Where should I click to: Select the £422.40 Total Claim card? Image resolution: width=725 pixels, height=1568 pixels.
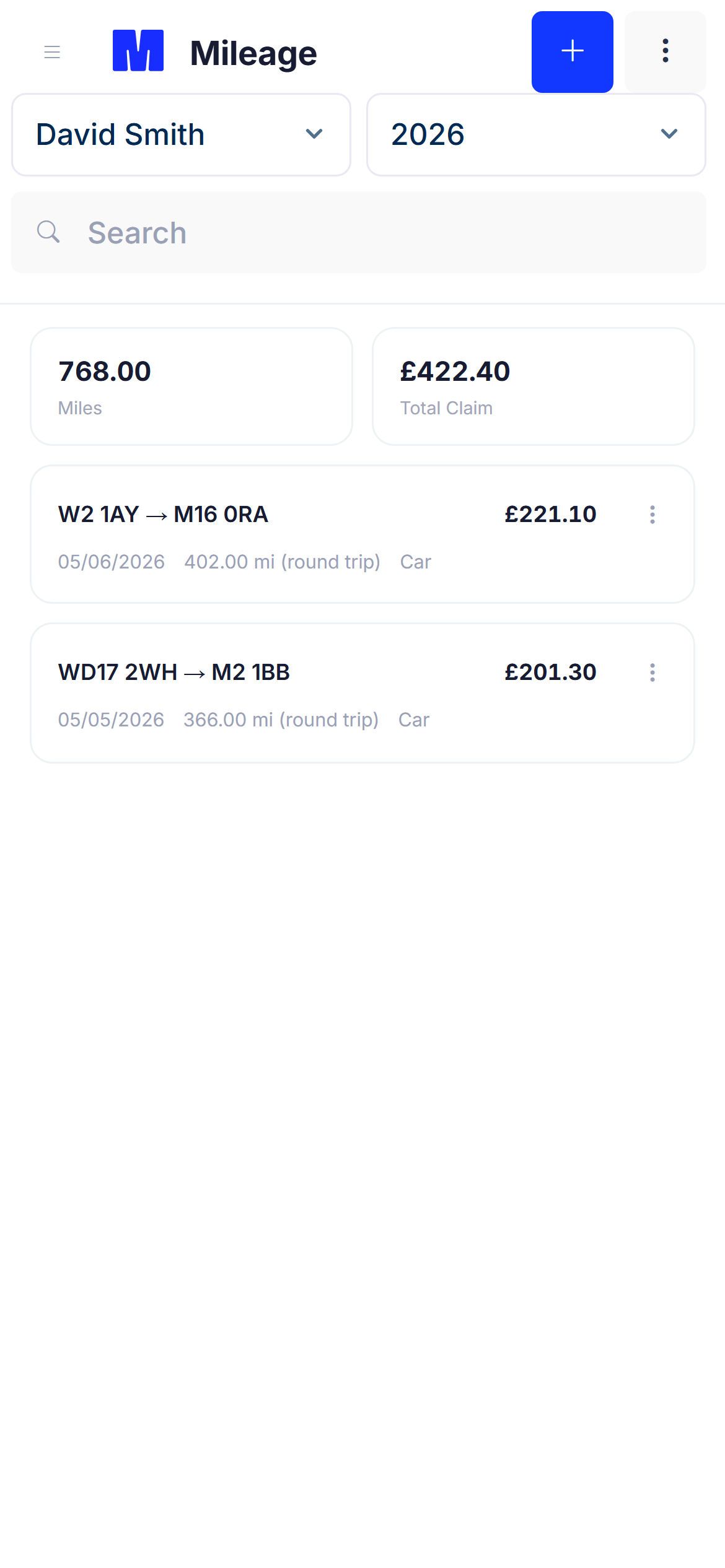tap(533, 386)
